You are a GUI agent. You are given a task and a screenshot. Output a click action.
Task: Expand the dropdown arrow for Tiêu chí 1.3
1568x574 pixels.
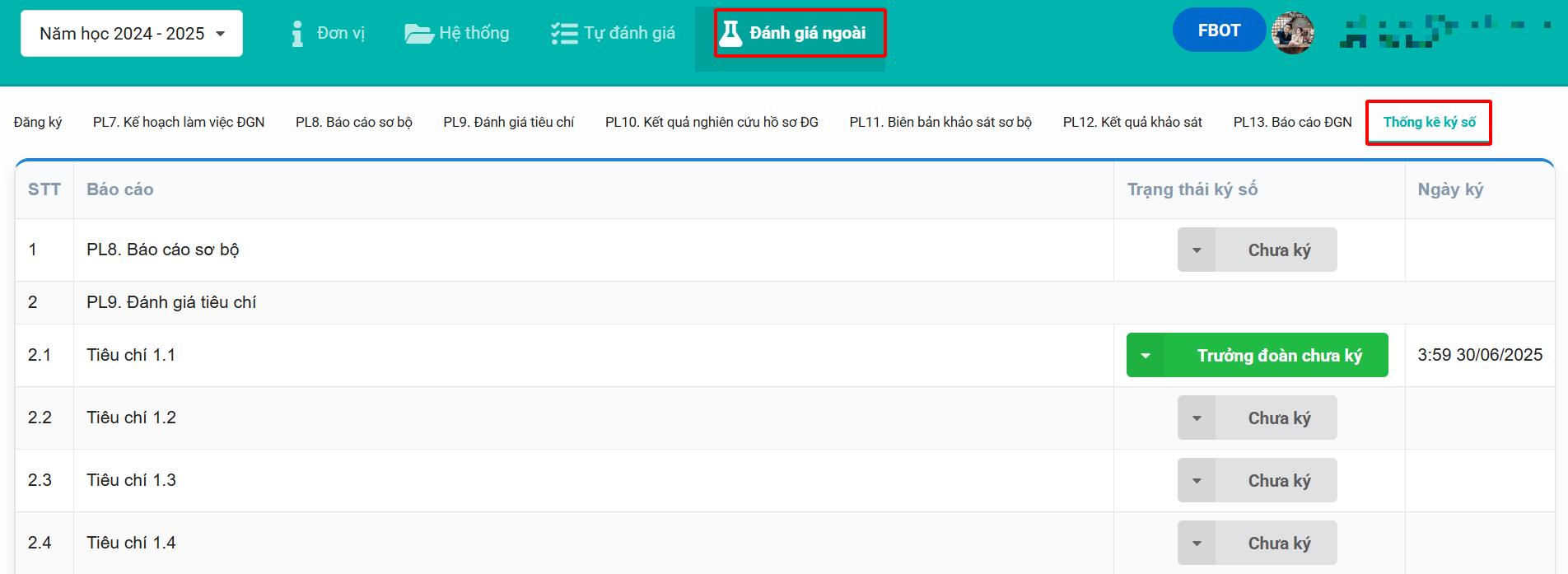[x=1197, y=481]
